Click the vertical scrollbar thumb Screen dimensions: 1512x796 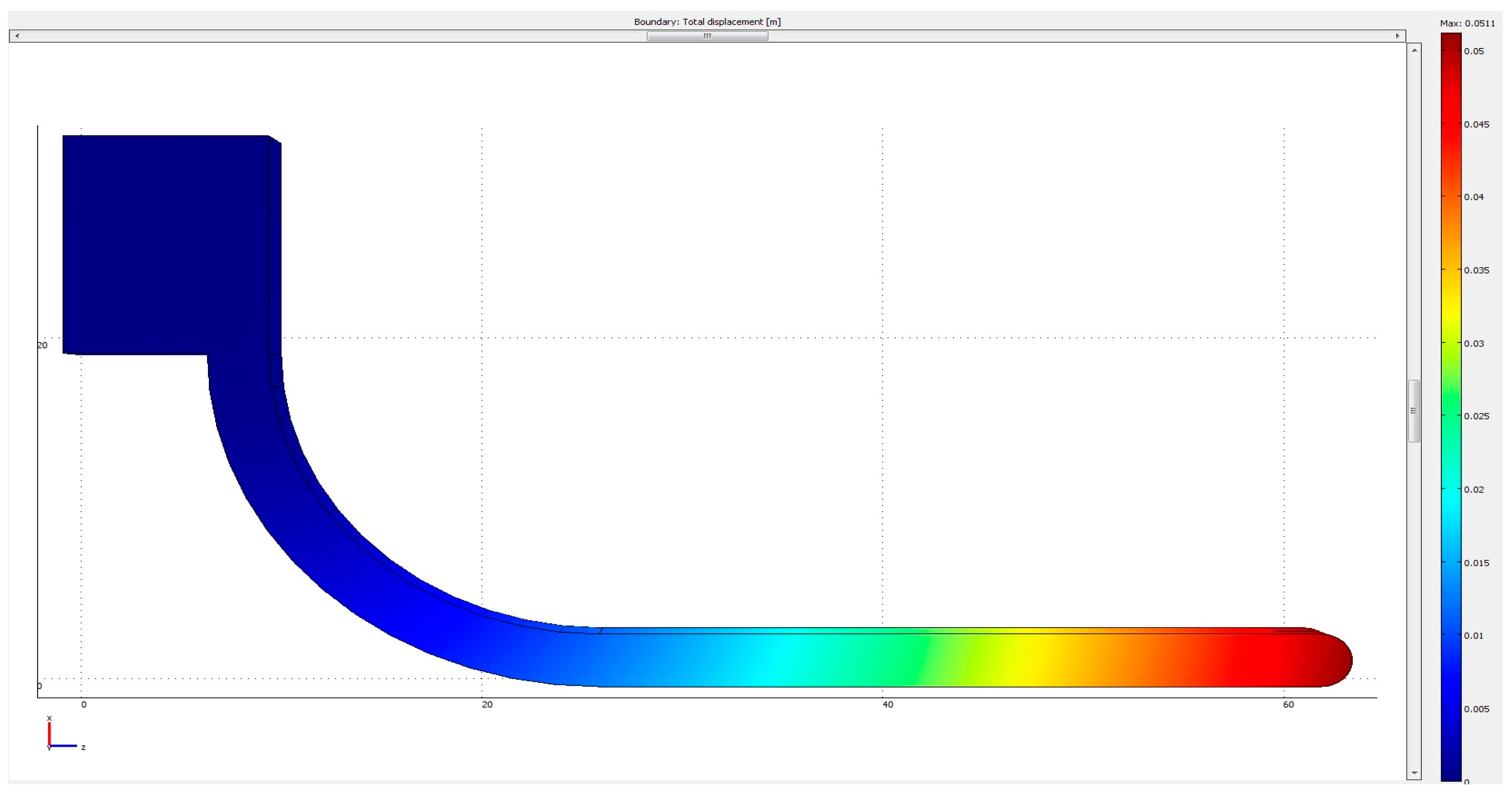point(1415,411)
